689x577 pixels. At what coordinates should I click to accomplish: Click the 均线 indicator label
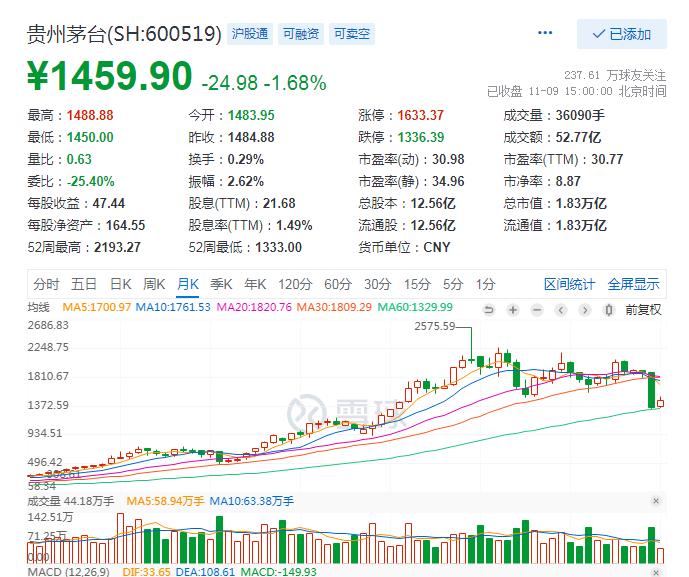tap(38, 307)
